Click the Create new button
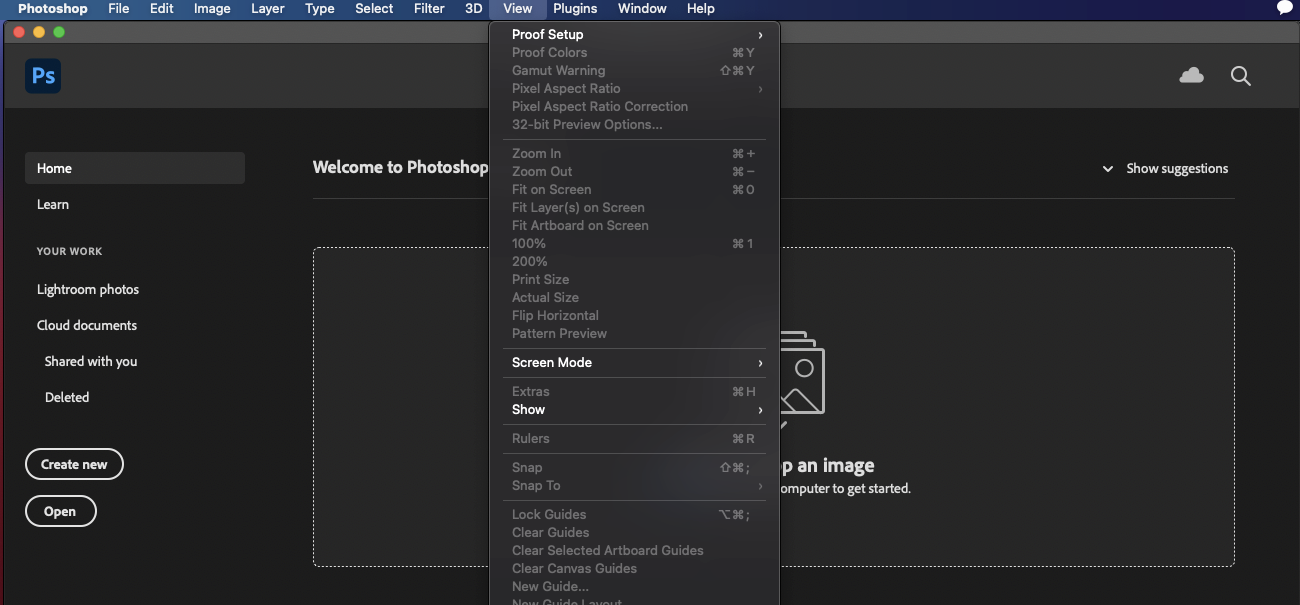This screenshot has width=1300, height=605. [74, 464]
